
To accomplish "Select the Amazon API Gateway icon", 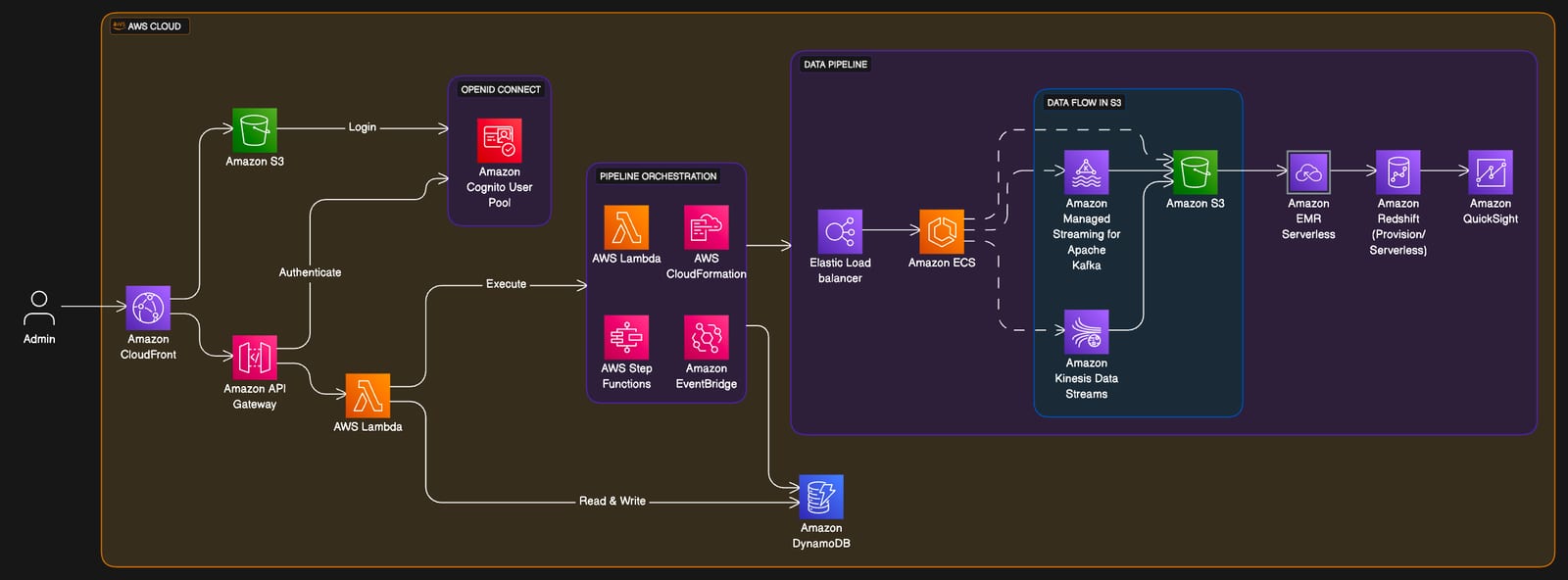I will pyautogui.click(x=255, y=358).
